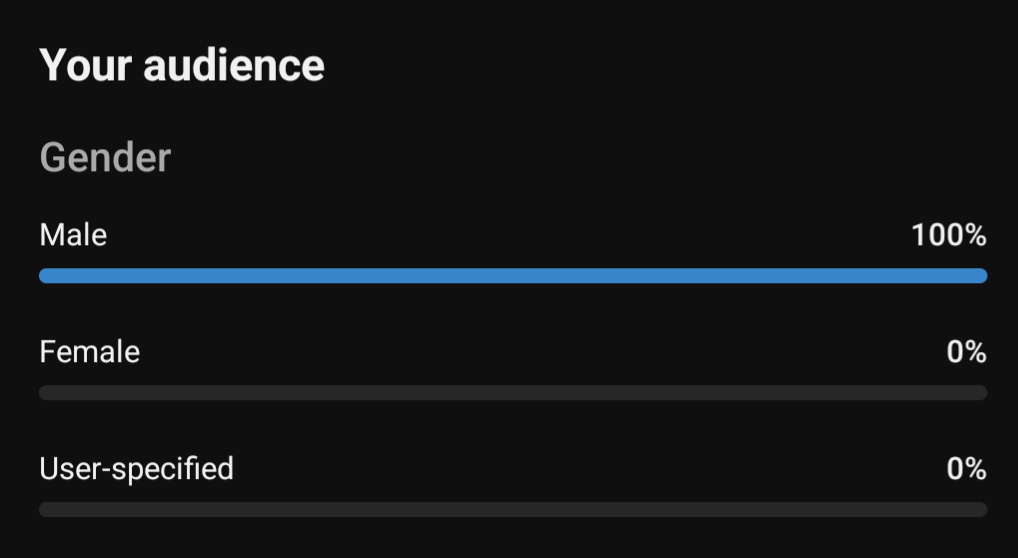Select the Gender subheading label

(x=105, y=158)
